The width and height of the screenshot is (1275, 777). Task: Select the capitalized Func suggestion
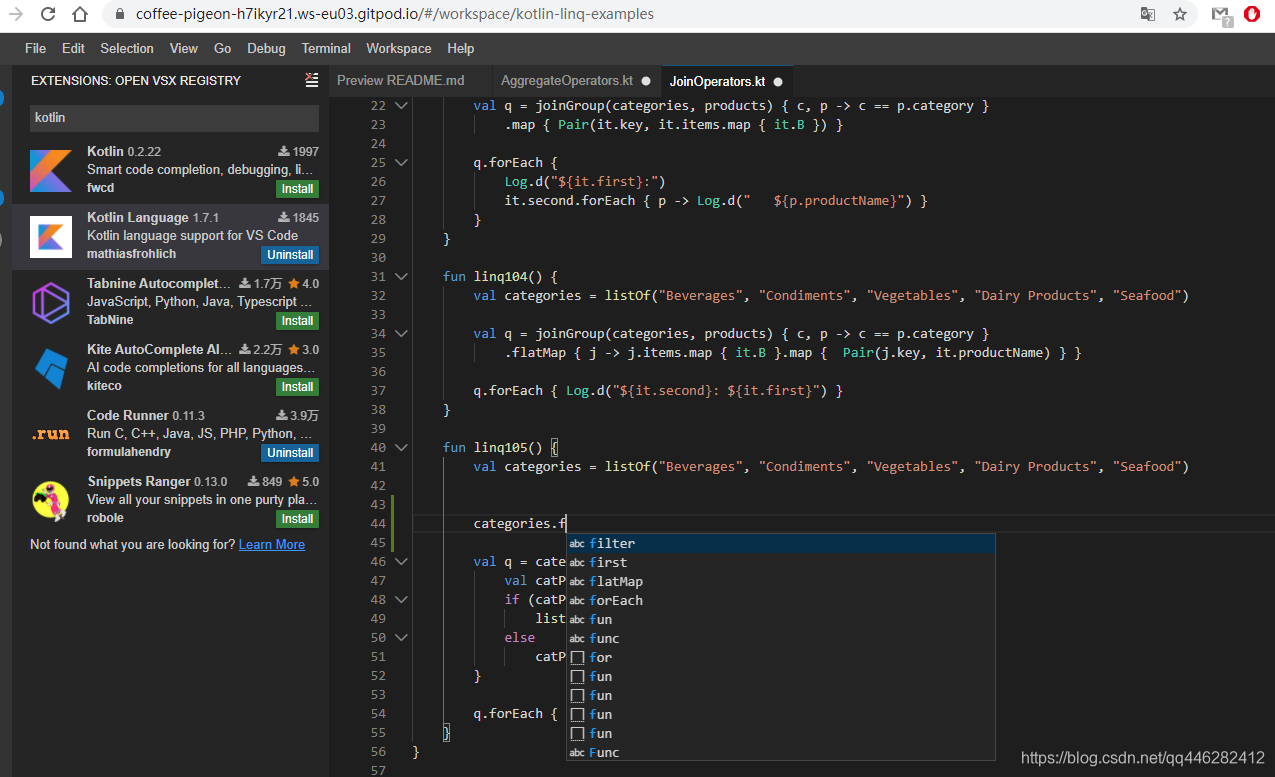[781, 752]
